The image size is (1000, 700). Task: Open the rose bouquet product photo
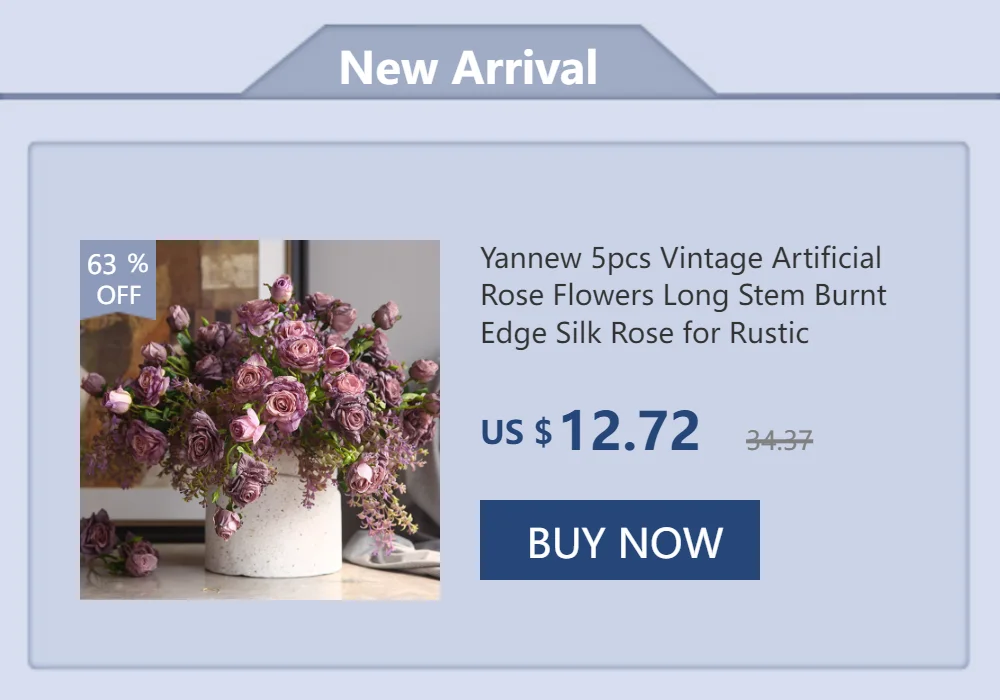coord(260,419)
